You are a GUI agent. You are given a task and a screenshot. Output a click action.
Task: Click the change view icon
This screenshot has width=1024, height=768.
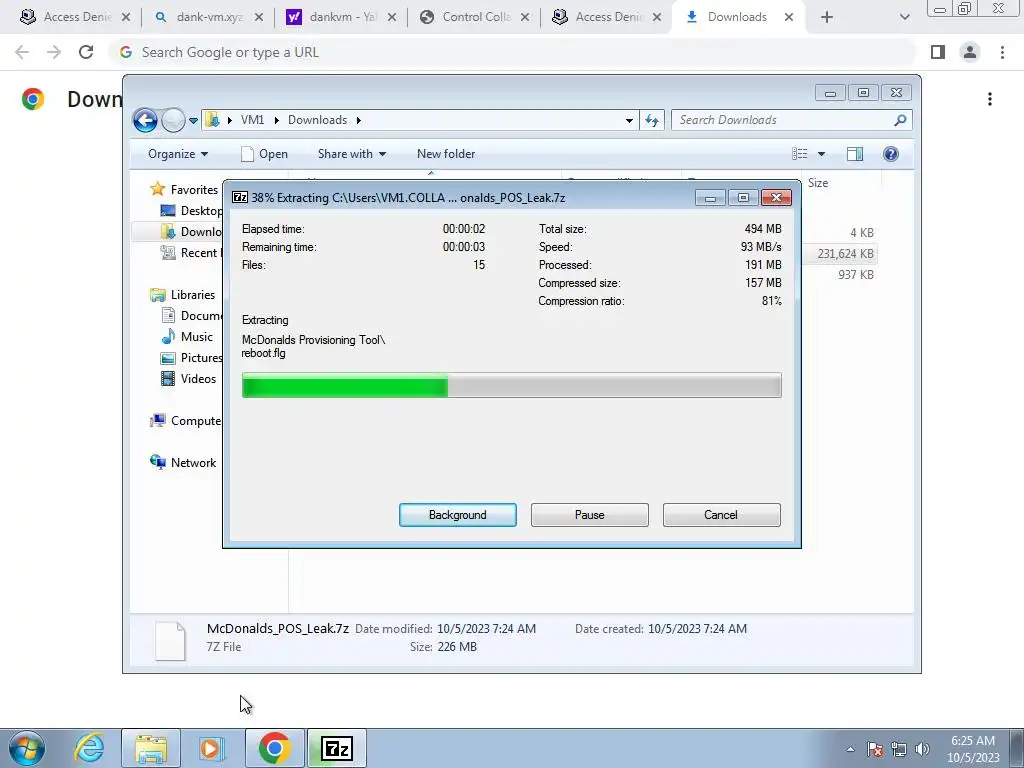(800, 154)
